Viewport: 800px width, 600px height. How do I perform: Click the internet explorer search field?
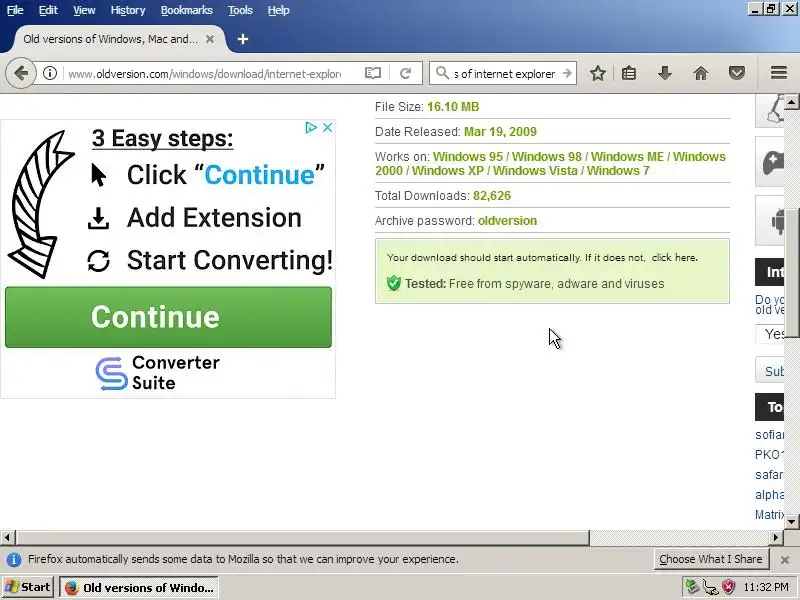[505, 73]
